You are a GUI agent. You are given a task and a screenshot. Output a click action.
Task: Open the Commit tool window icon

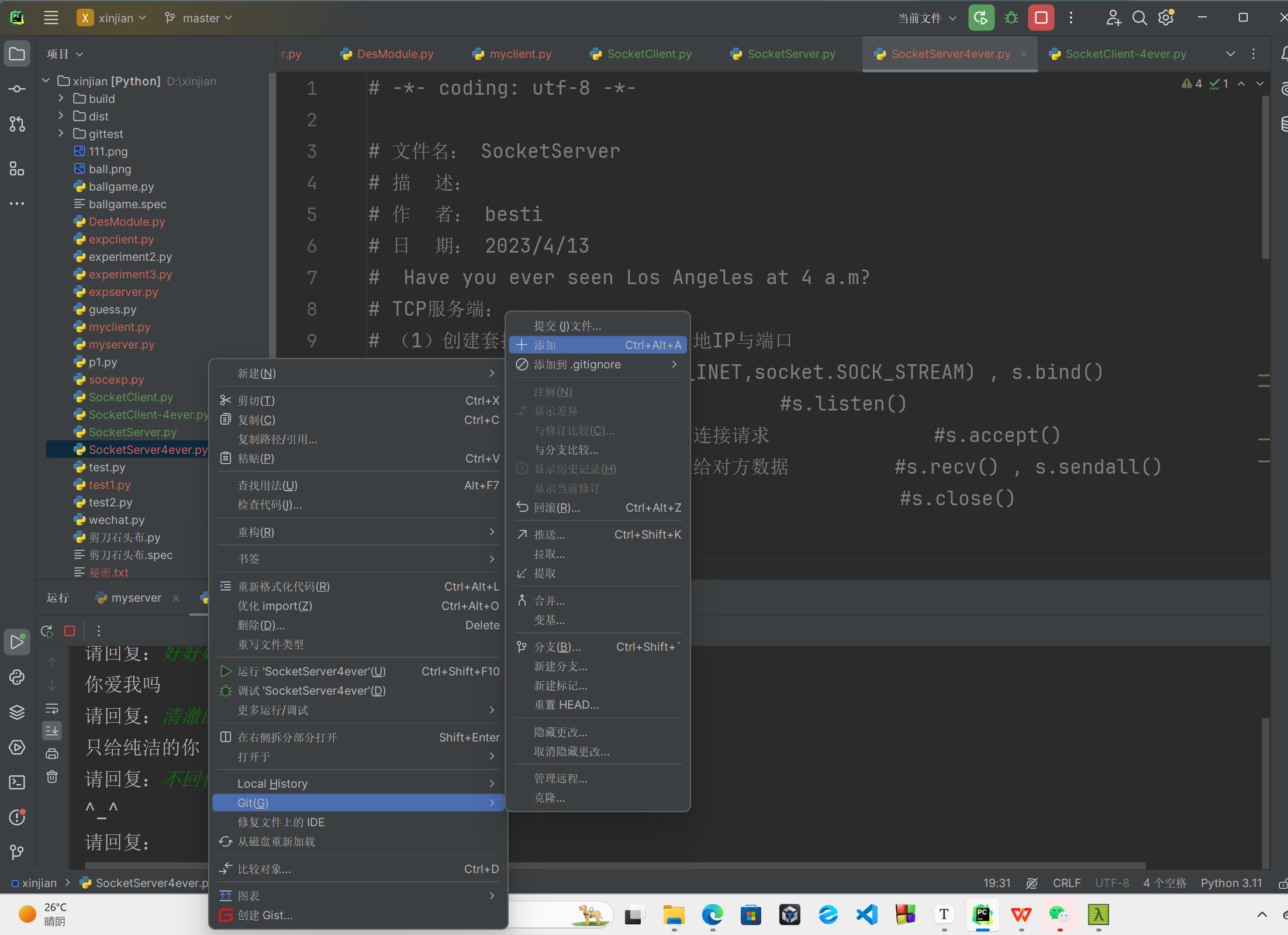coord(17,89)
